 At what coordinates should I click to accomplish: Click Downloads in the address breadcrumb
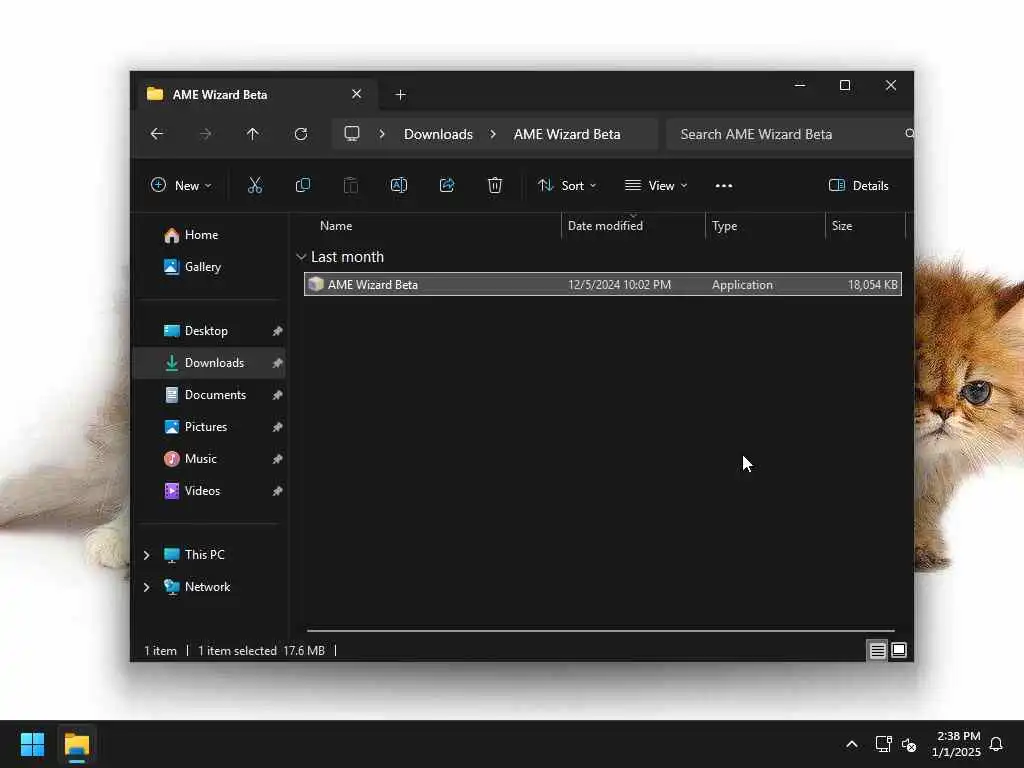(438, 134)
